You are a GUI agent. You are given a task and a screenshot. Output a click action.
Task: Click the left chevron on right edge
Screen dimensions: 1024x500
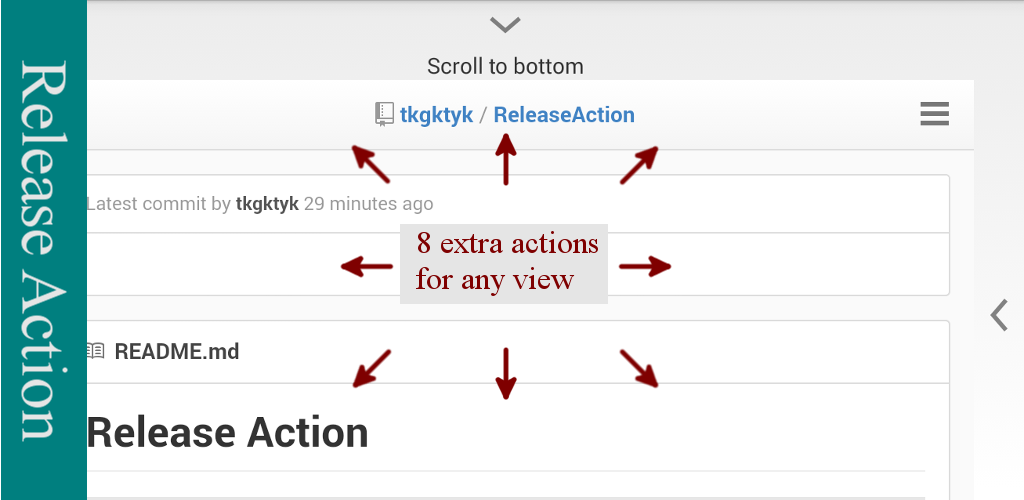click(x=998, y=314)
